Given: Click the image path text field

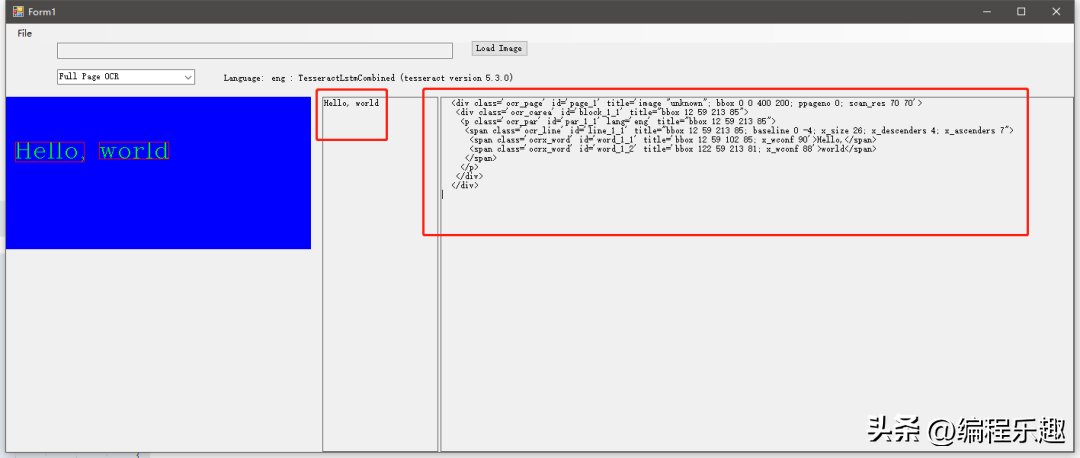Looking at the screenshot, I should [254, 50].
